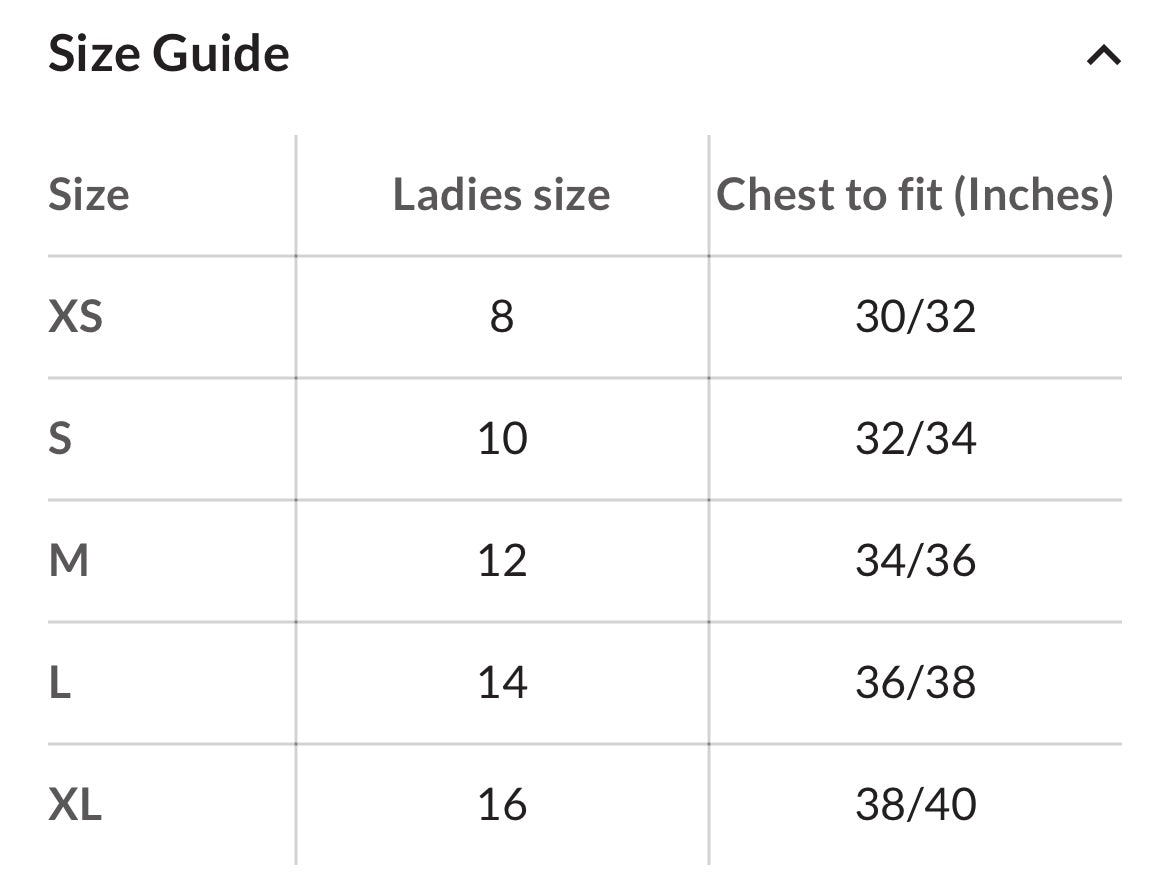Select the 38/40 chest measurement
1170x886 pixels.
(x=915, y=805)
